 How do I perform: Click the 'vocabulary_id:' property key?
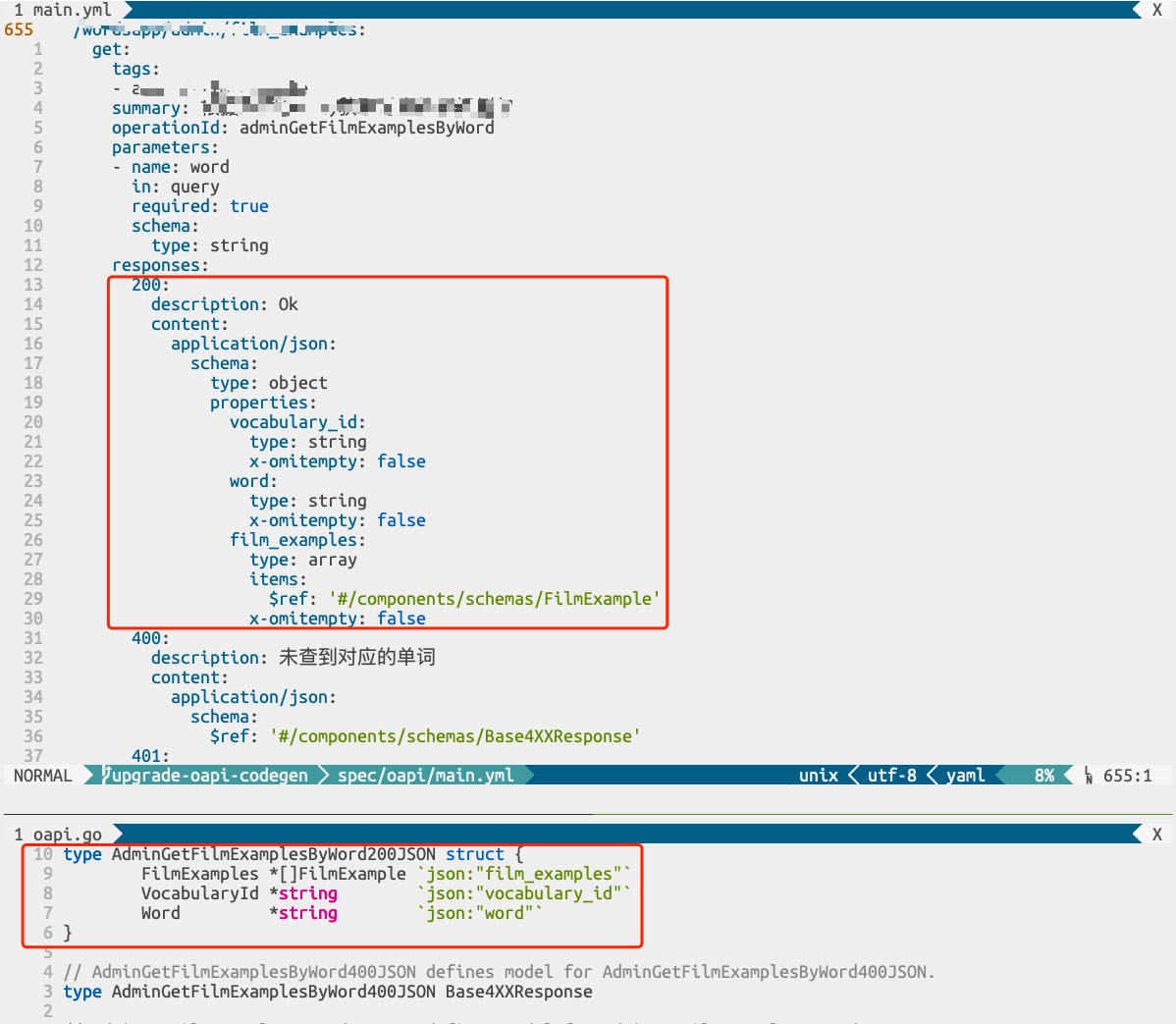297,422
